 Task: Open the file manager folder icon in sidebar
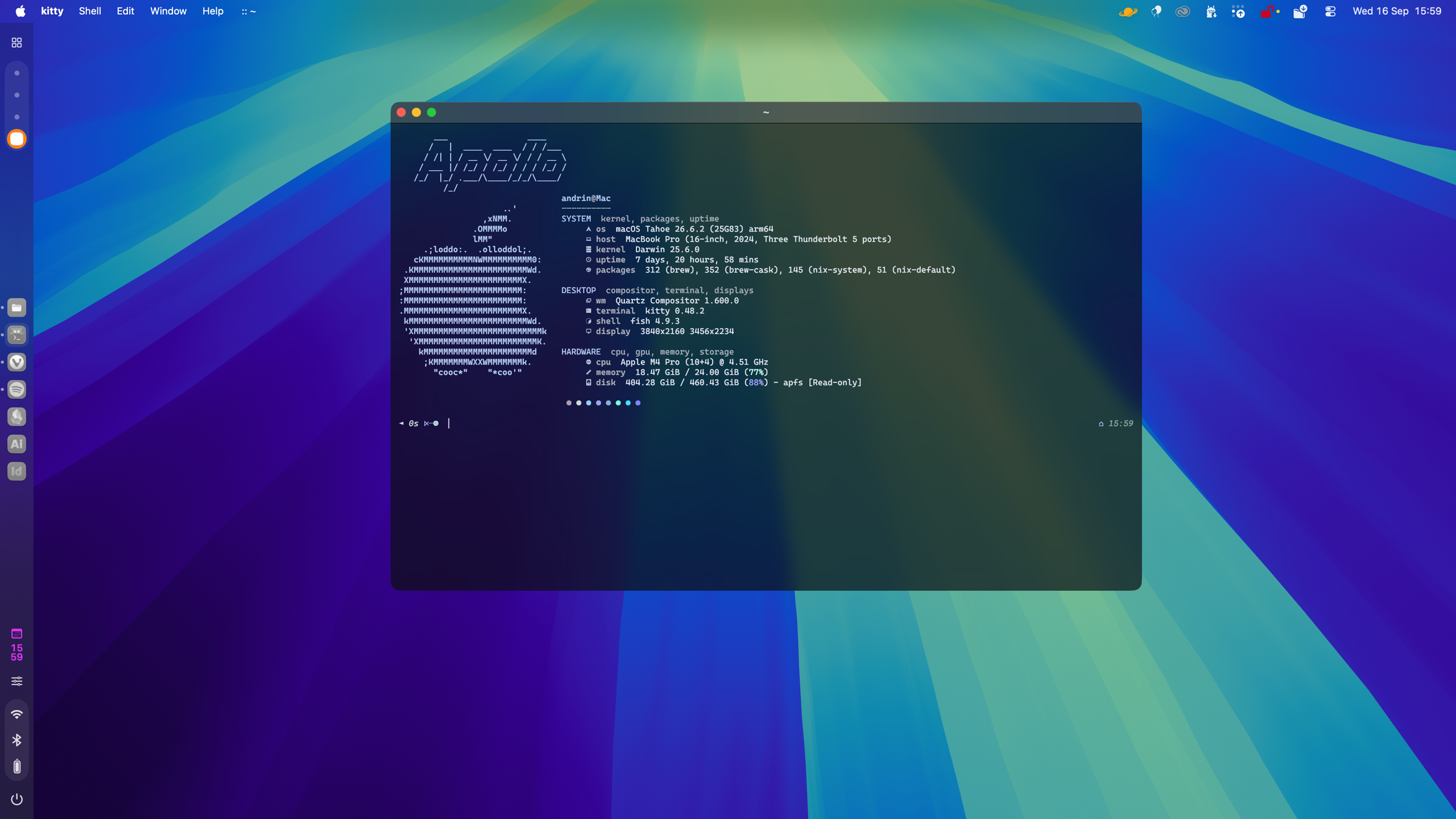tap(17, 308)
